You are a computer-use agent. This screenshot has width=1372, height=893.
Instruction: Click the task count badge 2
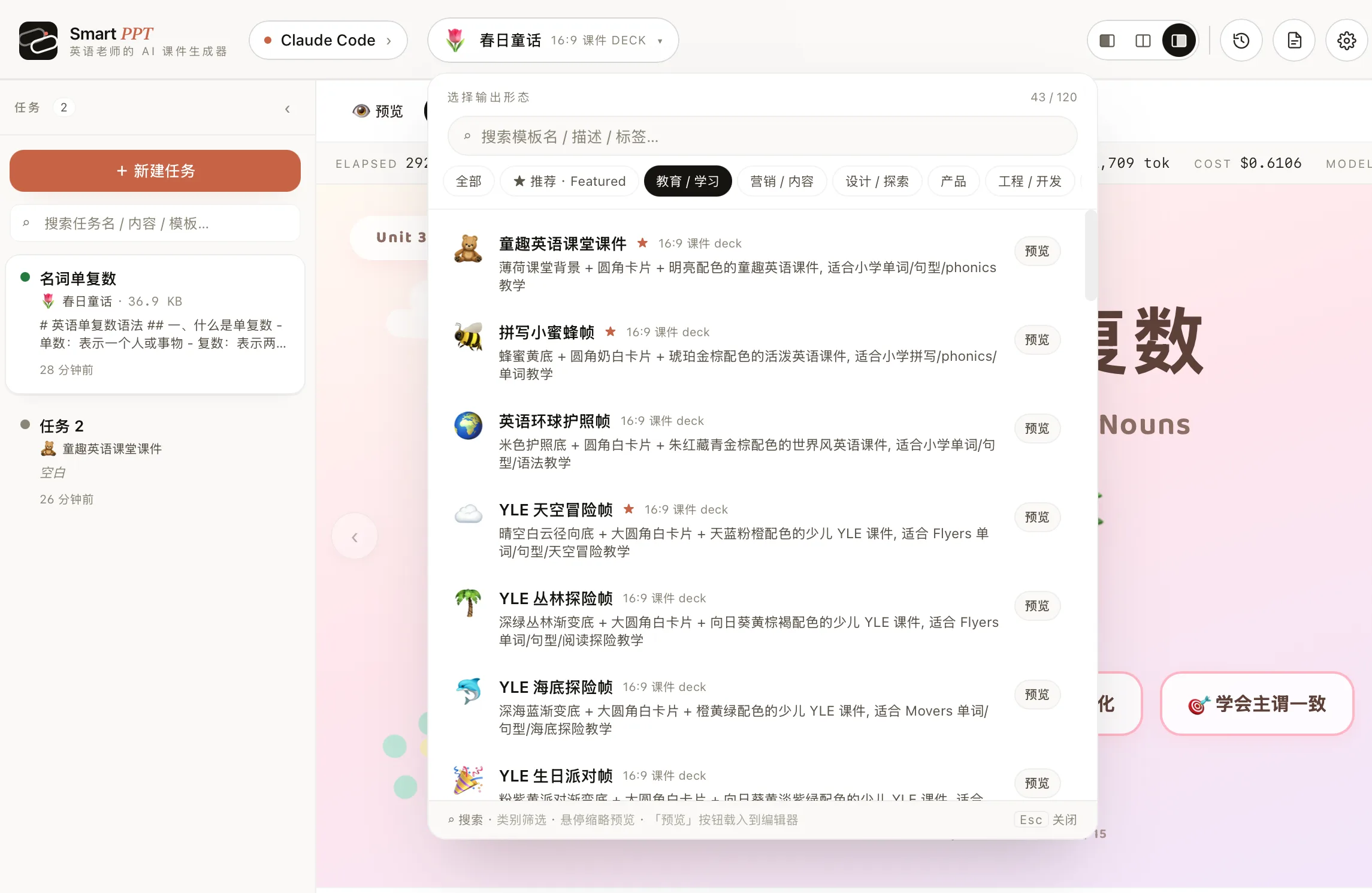point(64,107)
